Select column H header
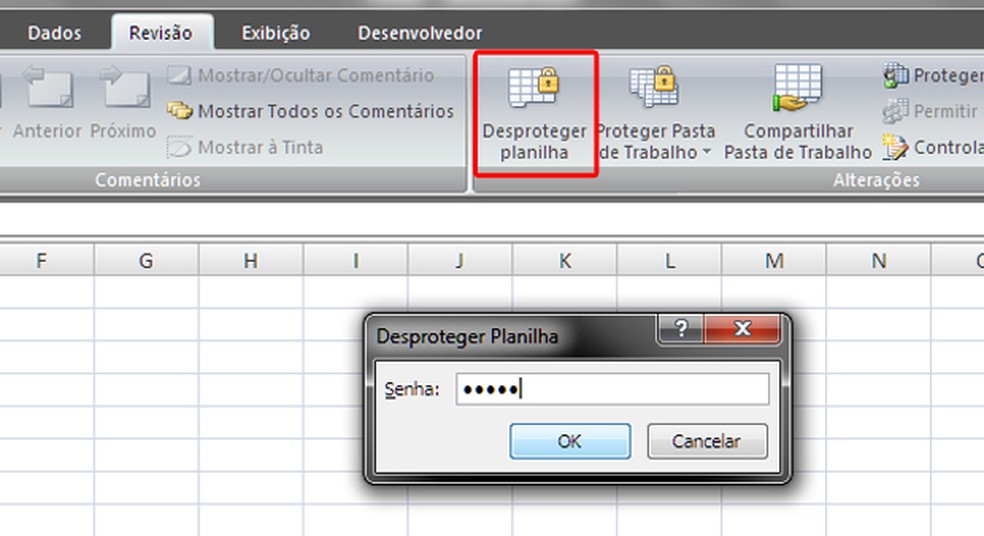The image size is (984, 536). point(251,260)
